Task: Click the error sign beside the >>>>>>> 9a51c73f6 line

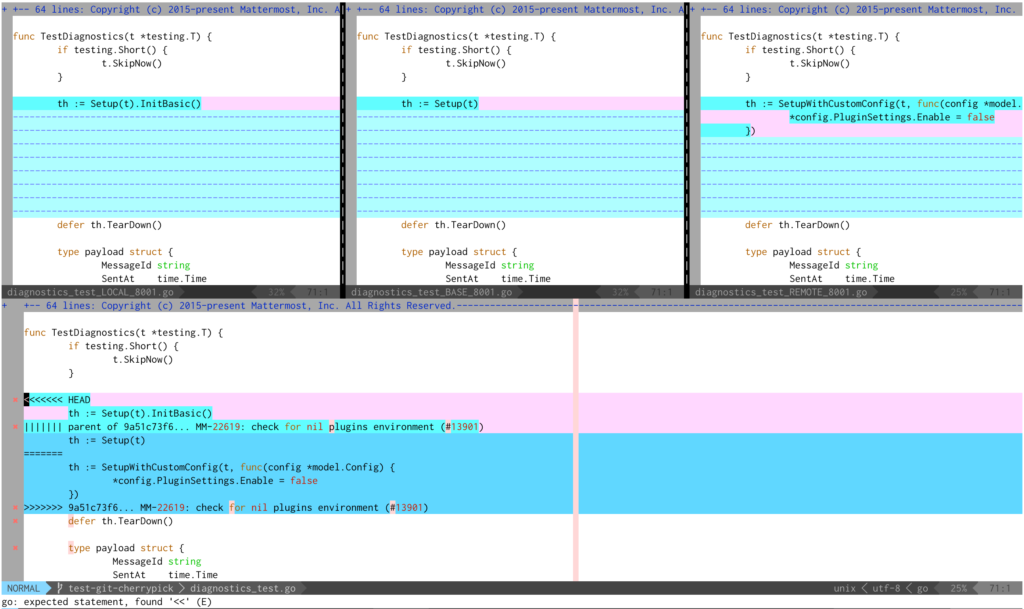Action: [x=15, y=507]
